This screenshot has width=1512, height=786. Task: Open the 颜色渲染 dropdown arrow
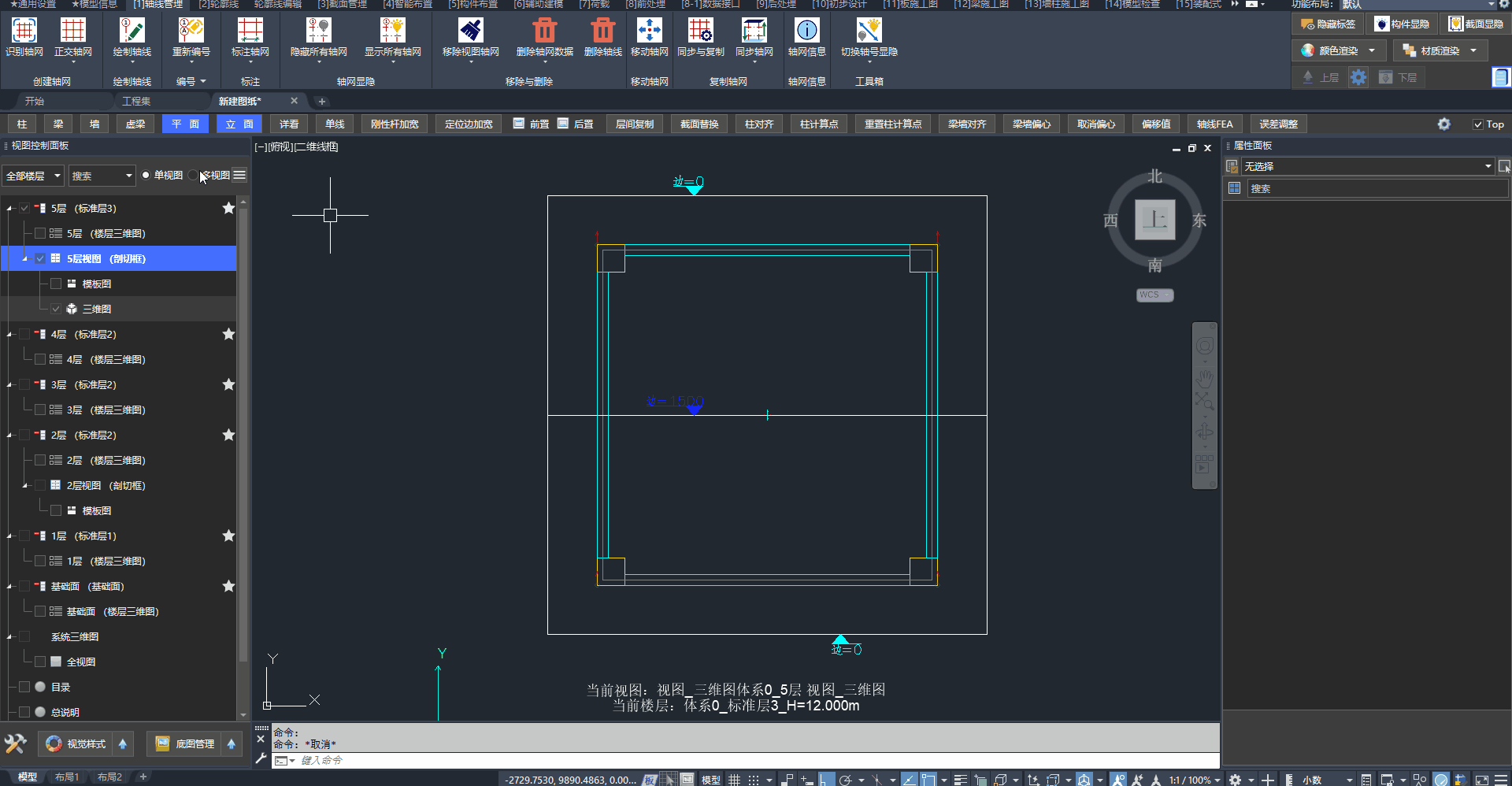pyautogui.click(x=1372, y=50)
